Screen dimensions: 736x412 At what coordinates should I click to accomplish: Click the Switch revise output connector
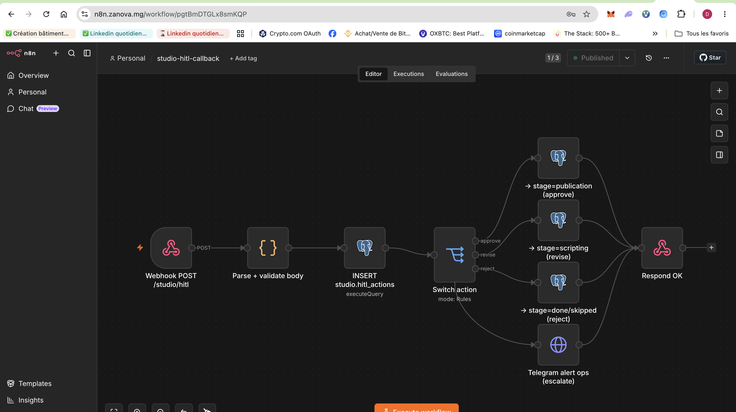475,255
